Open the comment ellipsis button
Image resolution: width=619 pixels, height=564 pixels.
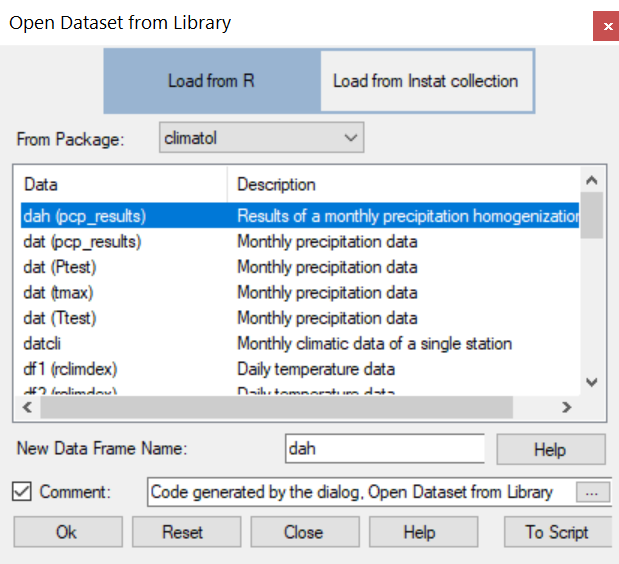point(592,493)
